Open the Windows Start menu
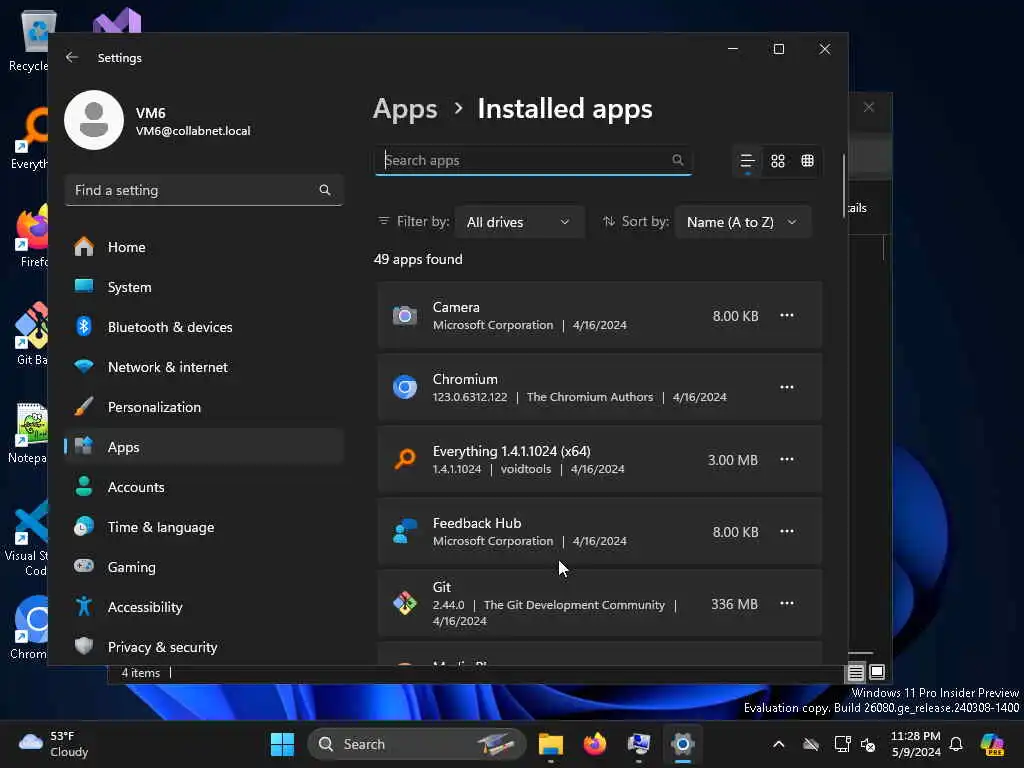 point(282,744)
